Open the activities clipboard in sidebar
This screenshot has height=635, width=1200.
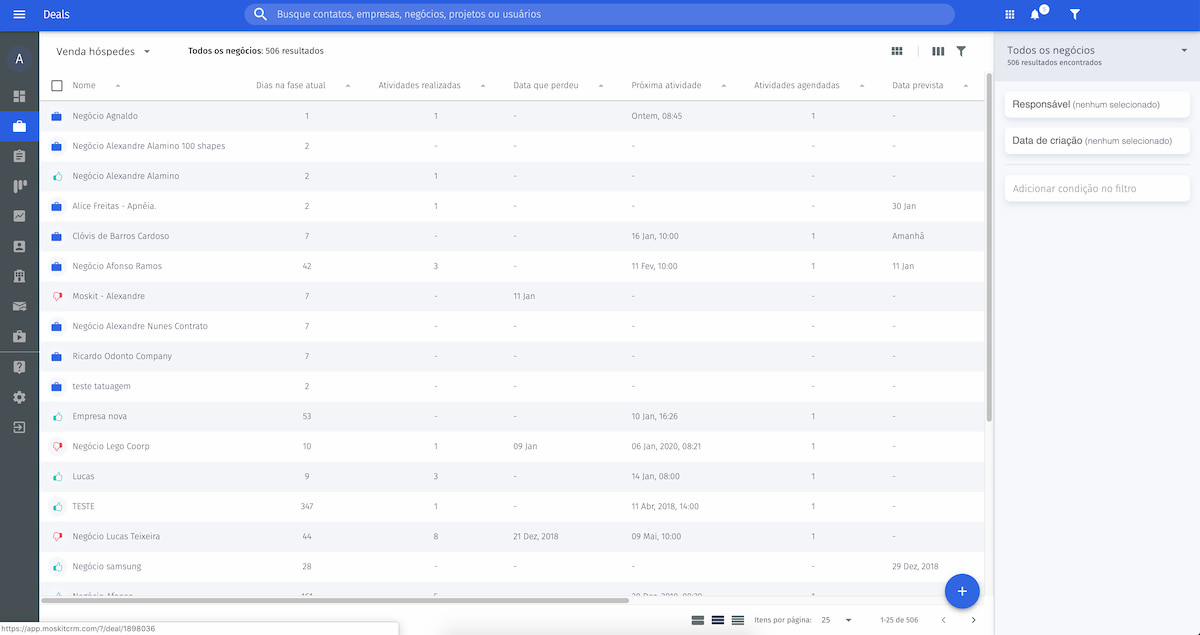coord(19,156)
